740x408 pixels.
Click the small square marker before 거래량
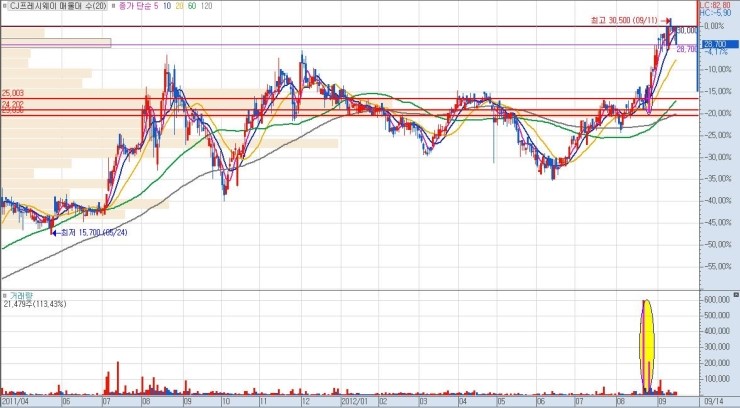4,296
